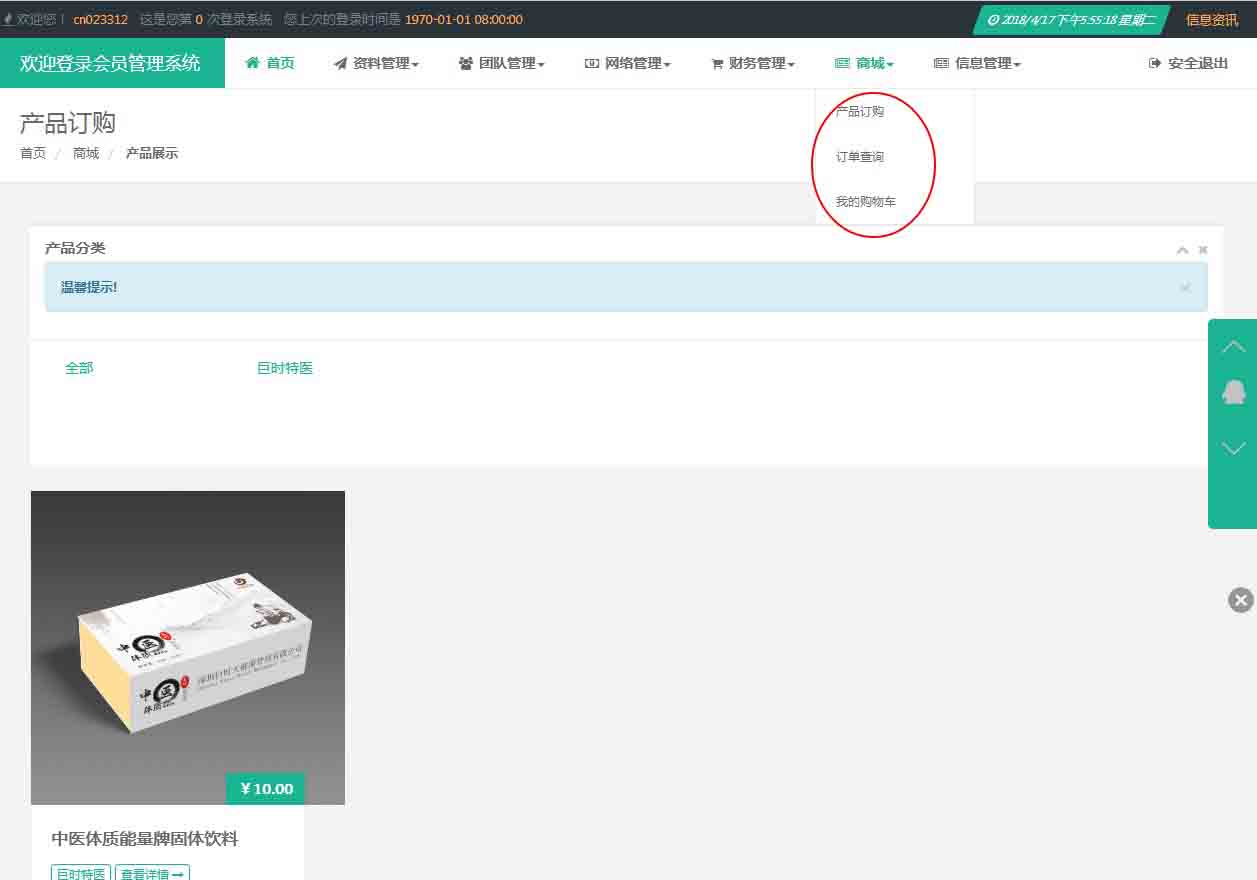Close the floating sidebar with round X
Screen dimensions: 1257x880
click(x=1240, y=600)
